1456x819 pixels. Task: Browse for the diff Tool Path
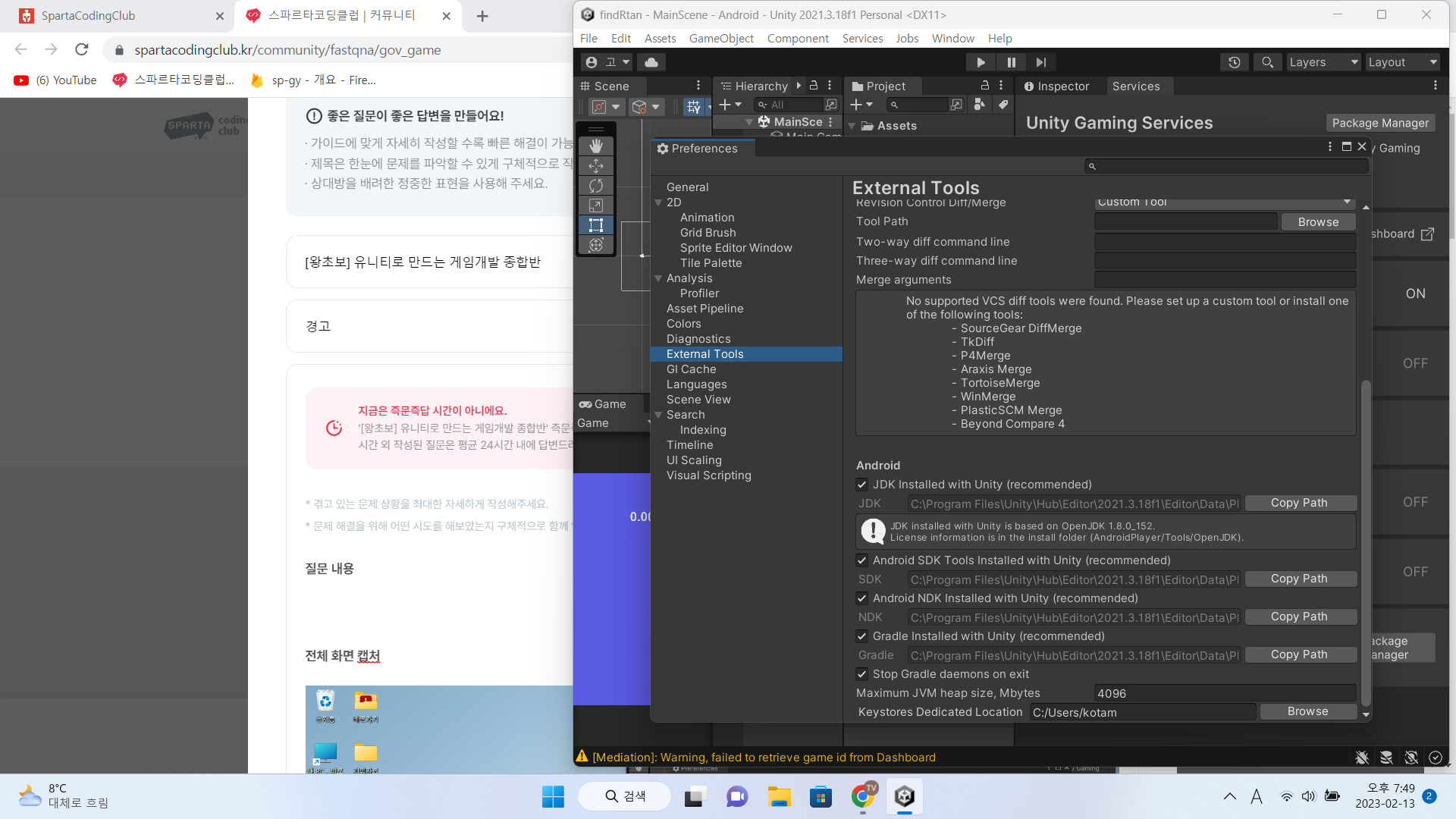[1318, 222]
